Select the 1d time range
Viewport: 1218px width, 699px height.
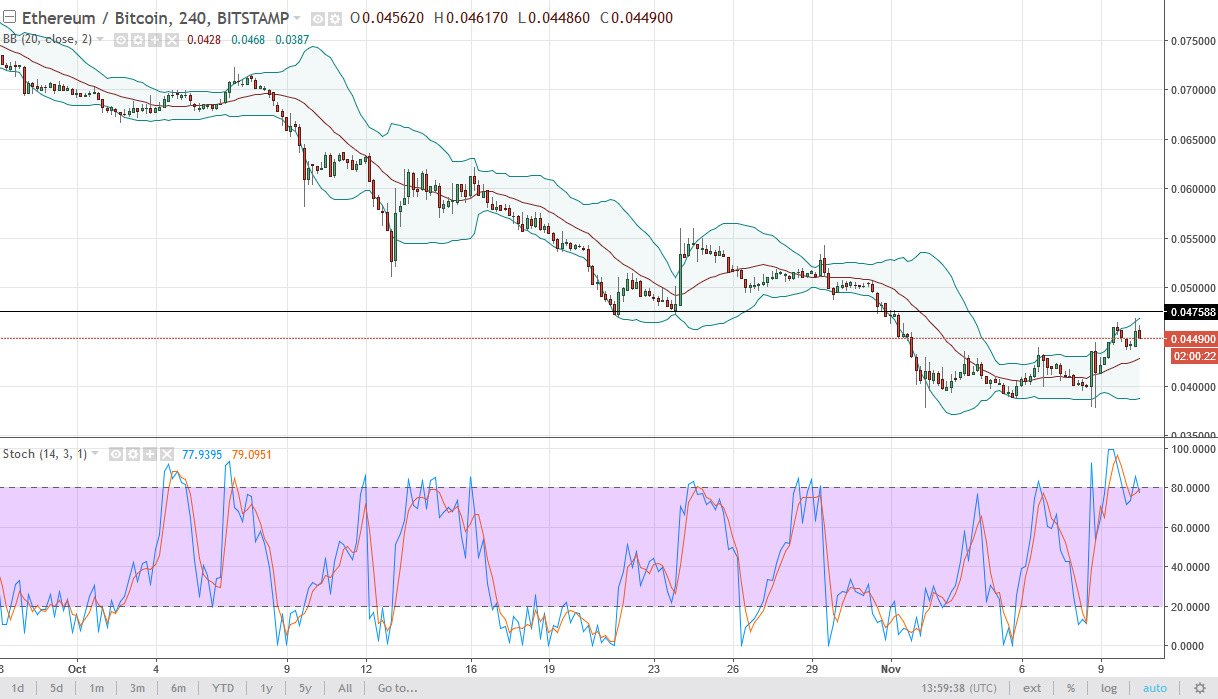pyautogui.click(x=18, y=688)
